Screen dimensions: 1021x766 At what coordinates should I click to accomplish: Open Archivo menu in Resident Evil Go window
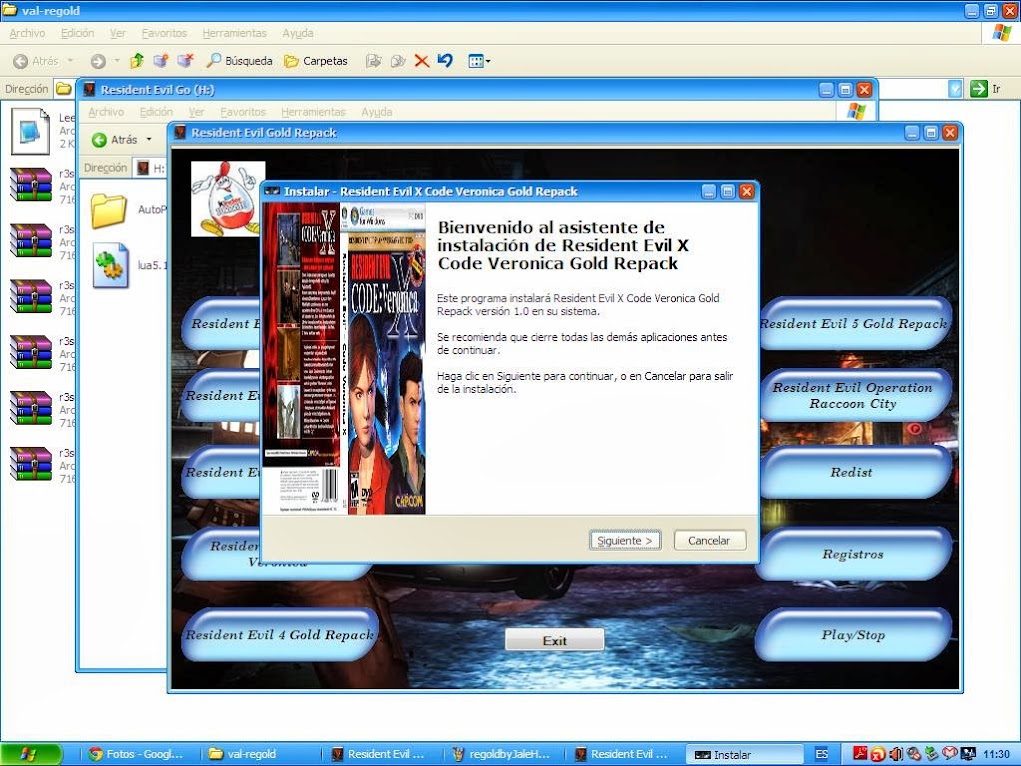point(106,112)
